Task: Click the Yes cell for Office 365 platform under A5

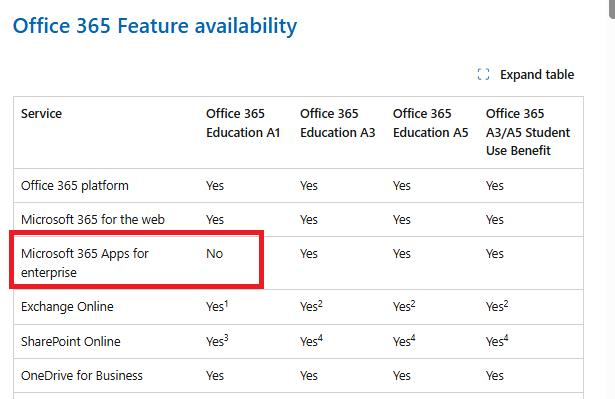Action: 402,186
